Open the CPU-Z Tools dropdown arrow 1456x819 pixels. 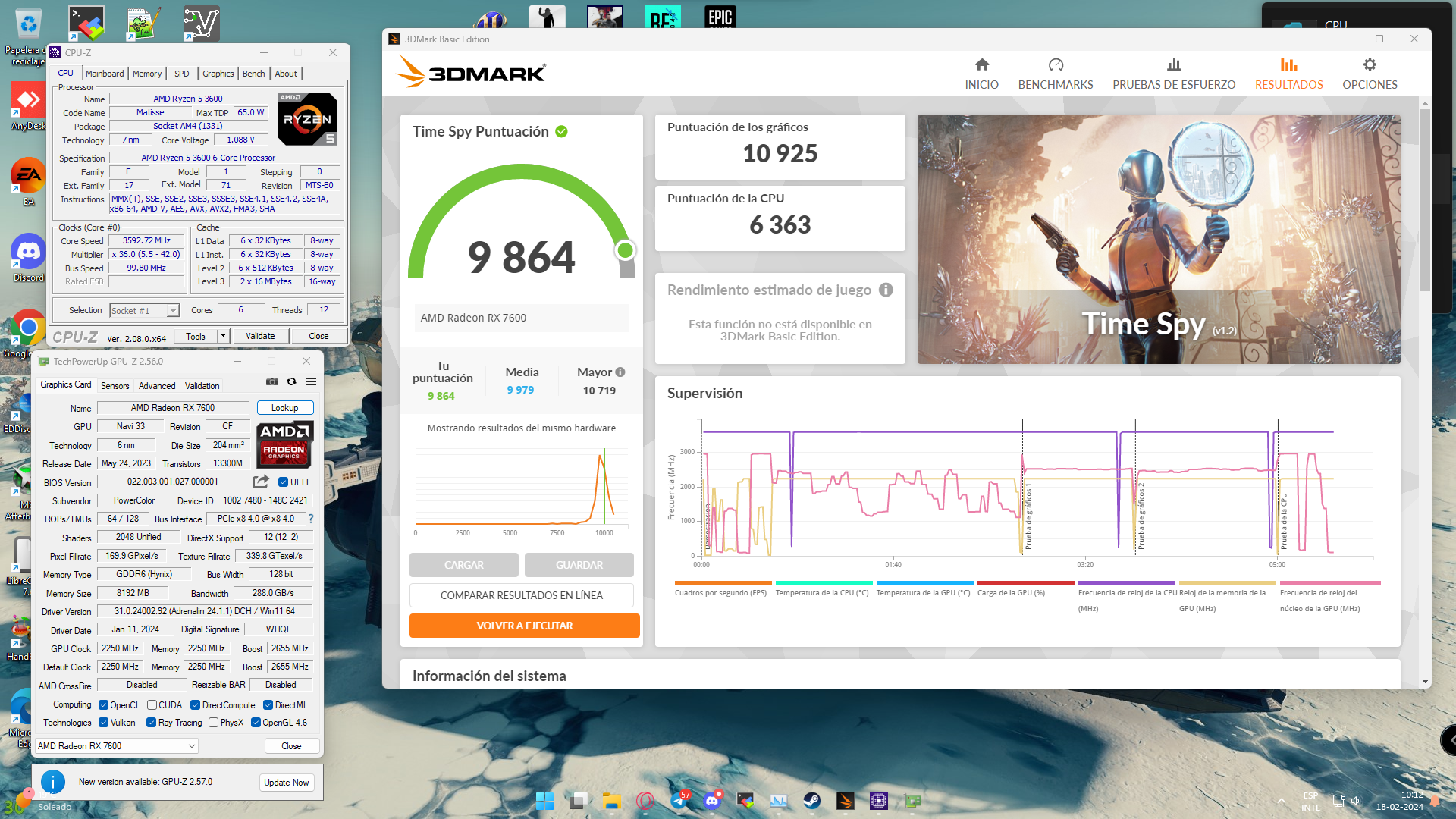(223, 336)
